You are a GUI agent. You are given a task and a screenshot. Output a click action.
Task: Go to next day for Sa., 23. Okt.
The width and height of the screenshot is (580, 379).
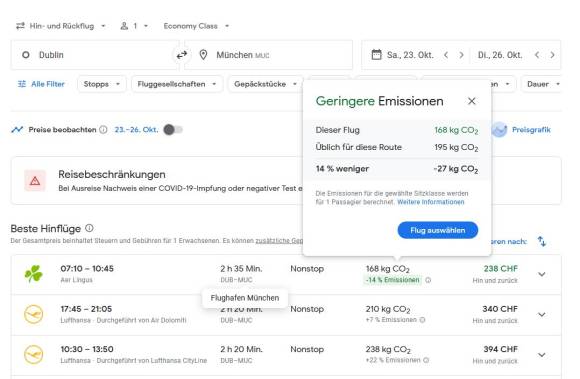461,55
